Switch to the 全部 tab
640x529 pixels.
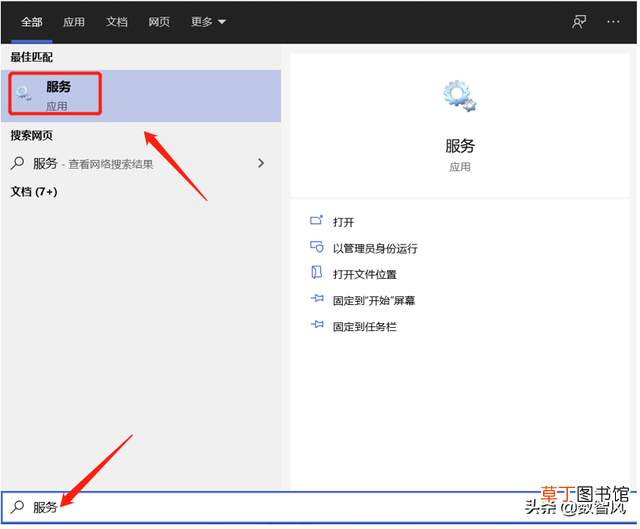tap(31, 22)
